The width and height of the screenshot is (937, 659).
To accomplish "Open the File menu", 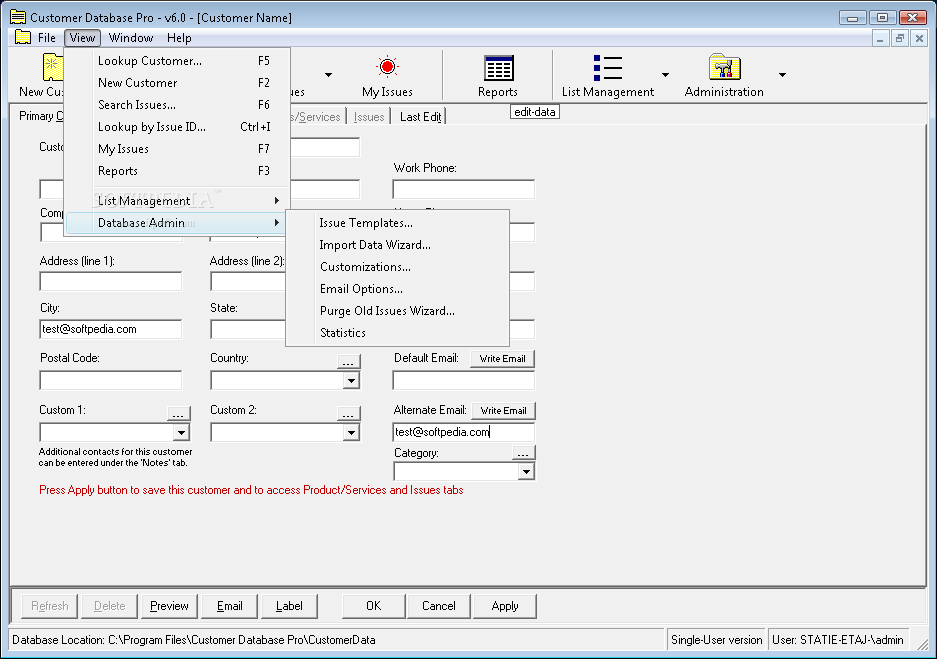I will (47, 38).
